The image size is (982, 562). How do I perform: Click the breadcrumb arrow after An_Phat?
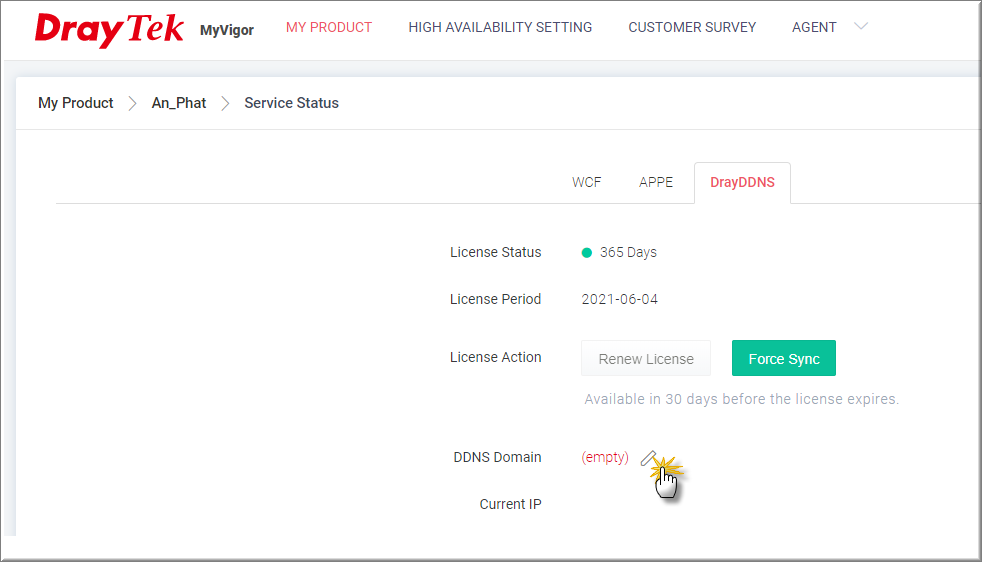pyautogui.click(x=225, y=103)
